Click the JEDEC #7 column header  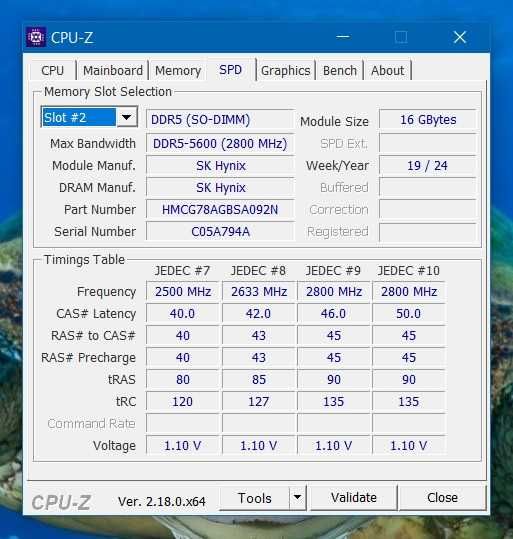click(x=182, y=271)
